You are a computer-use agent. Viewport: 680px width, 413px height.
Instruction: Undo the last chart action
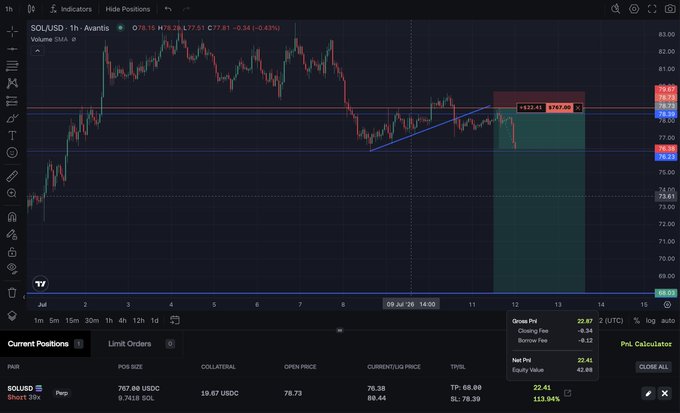click(168, 9)
